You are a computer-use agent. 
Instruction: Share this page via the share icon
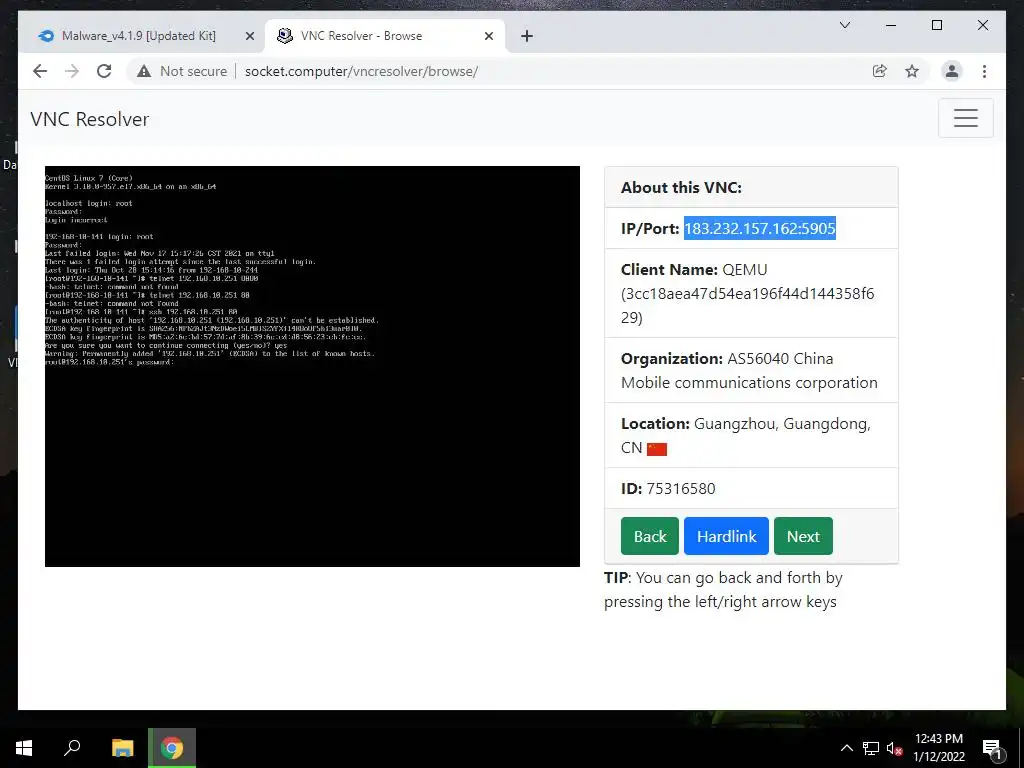(880, 71)
